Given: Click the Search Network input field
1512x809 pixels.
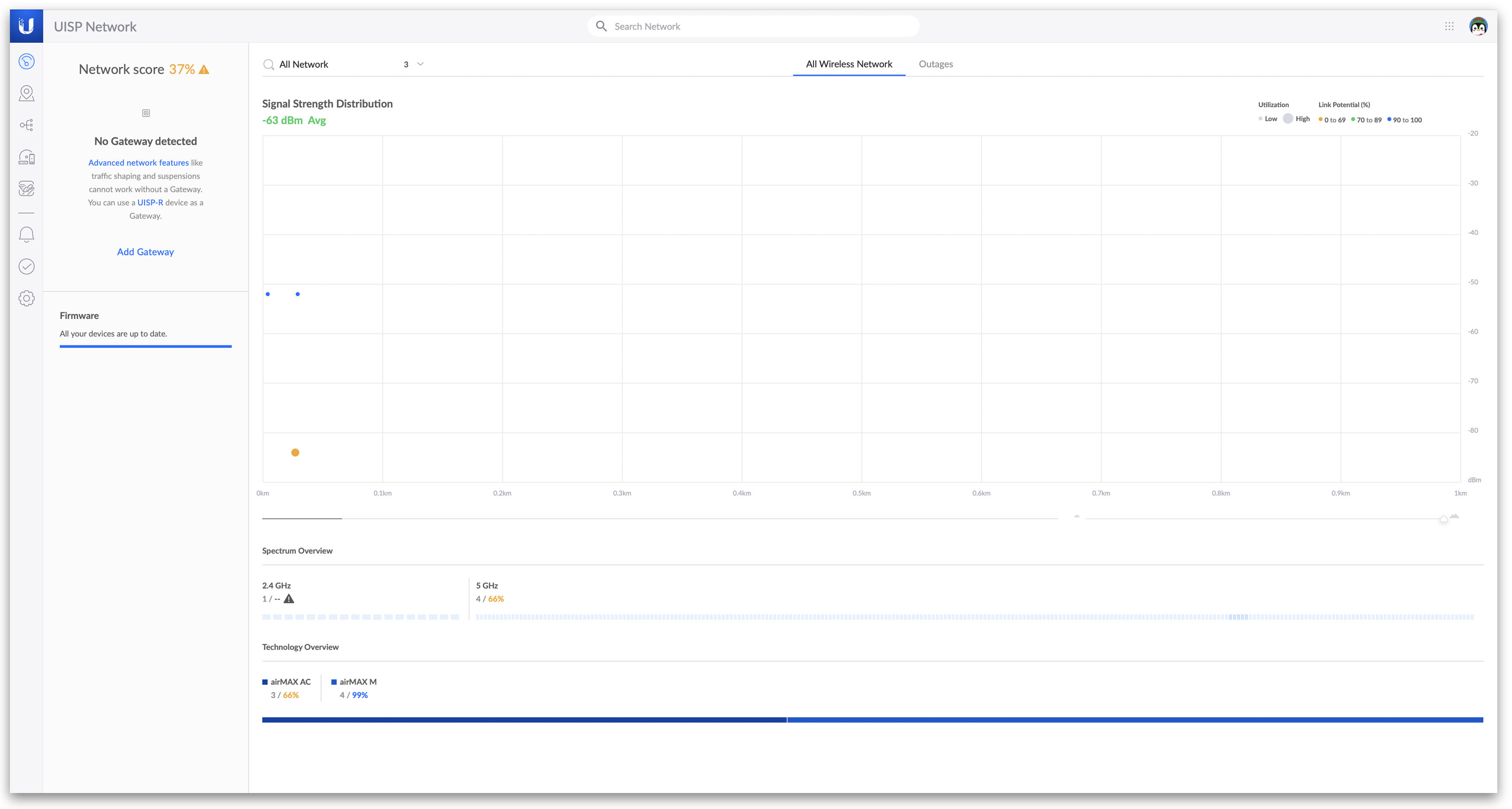Looking at the screenshot, I should 757,26.
